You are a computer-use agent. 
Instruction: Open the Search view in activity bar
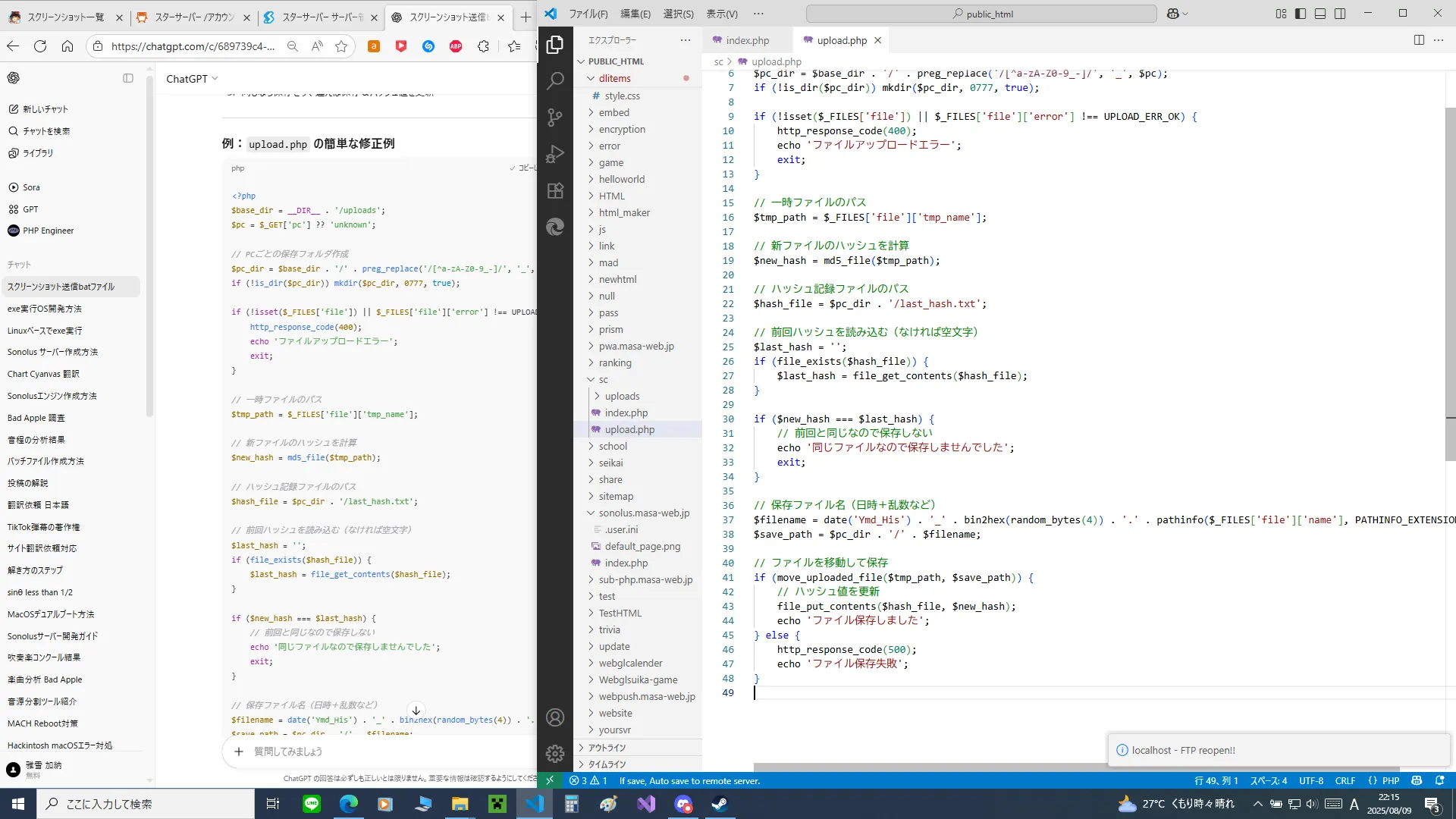click(555, 80)
